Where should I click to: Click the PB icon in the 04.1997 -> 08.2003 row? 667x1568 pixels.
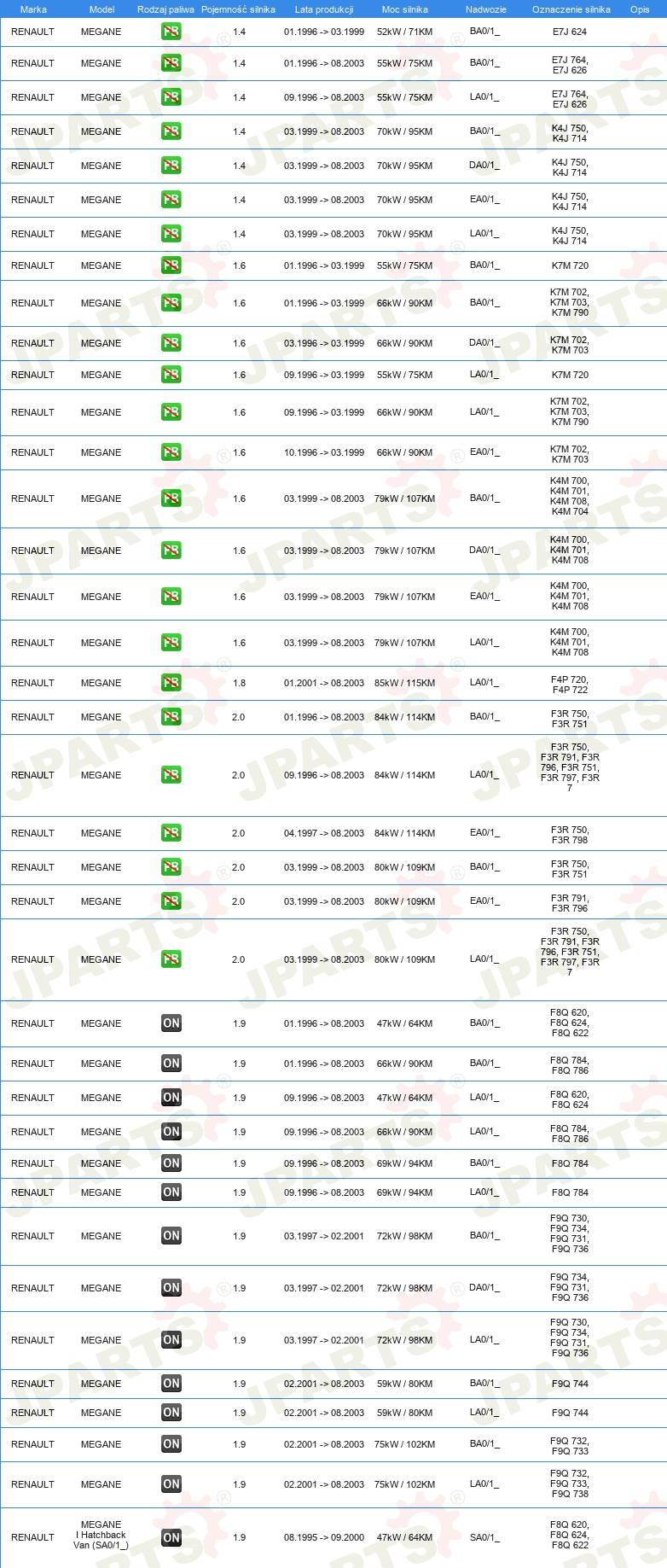(171, 833)
